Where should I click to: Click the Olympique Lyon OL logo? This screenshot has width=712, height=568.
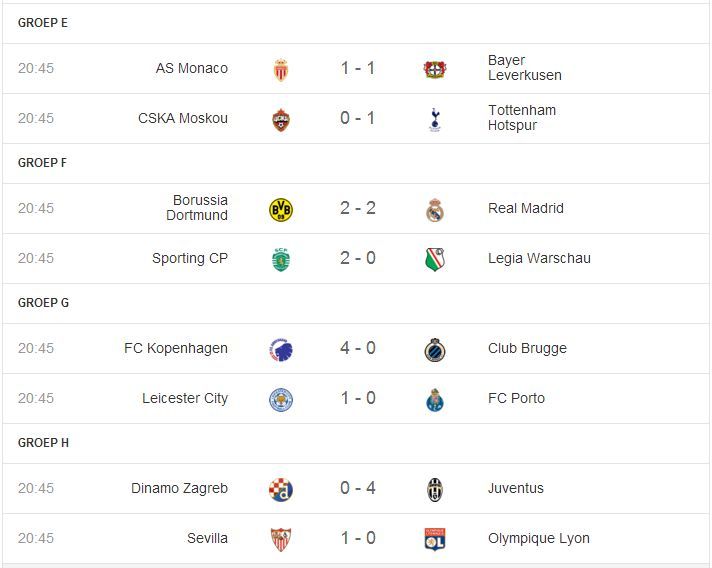[435, 539]
